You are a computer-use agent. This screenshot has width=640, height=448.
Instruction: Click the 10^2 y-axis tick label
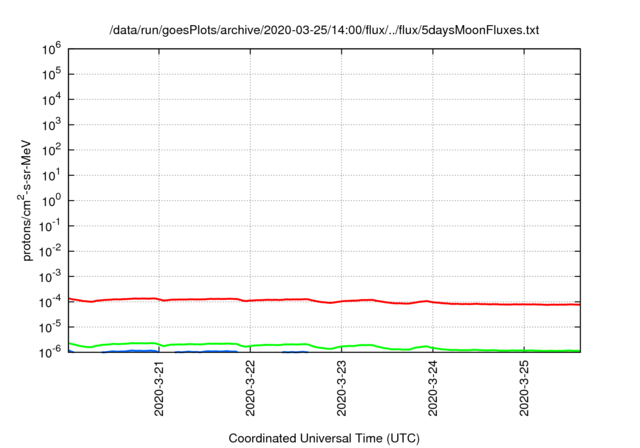pos(51,150)
